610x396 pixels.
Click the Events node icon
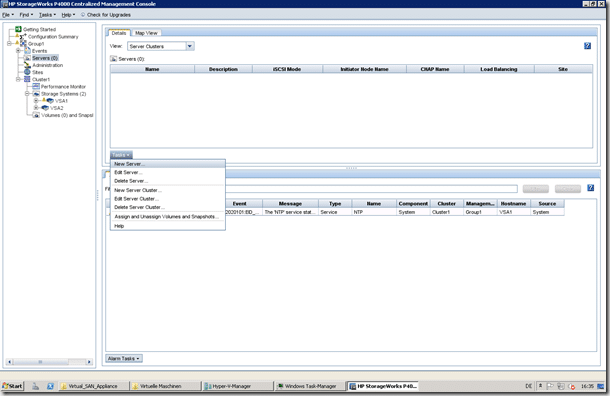pyautogui.click(x=27, y=51)
